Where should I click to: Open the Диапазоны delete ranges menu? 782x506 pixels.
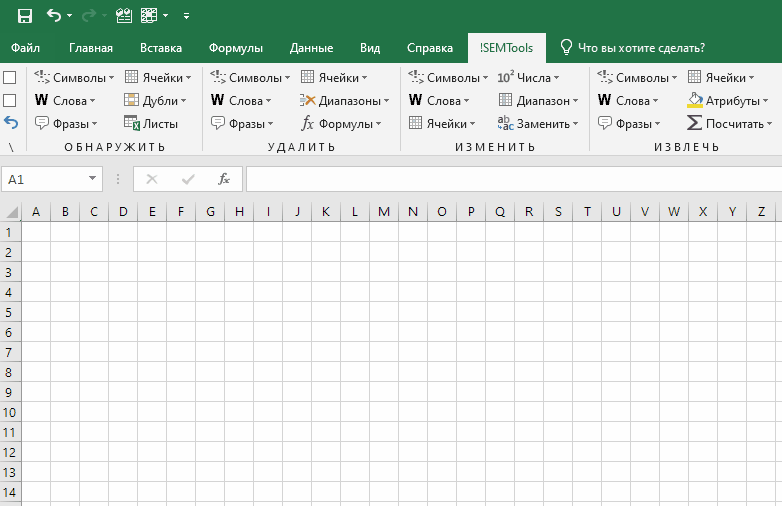pos(345,101)
